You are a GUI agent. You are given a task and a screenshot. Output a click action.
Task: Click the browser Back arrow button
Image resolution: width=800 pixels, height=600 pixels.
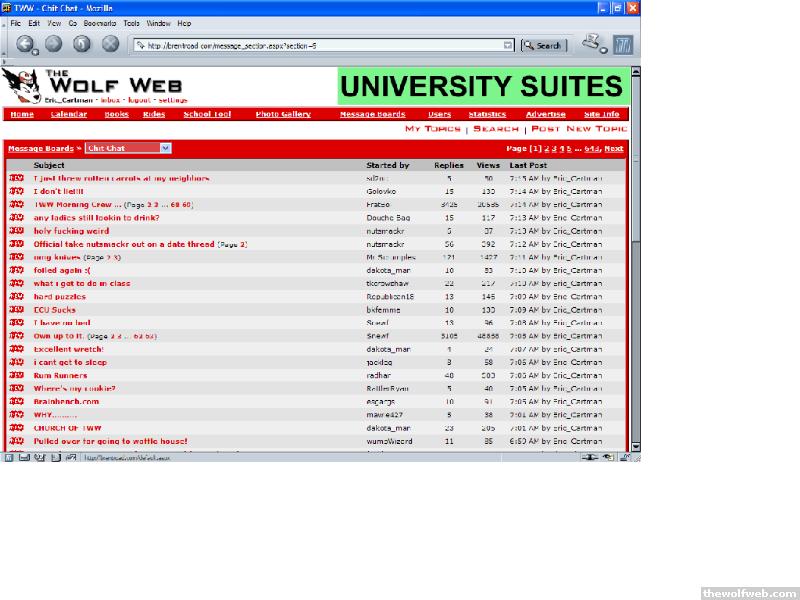point(24,44)
